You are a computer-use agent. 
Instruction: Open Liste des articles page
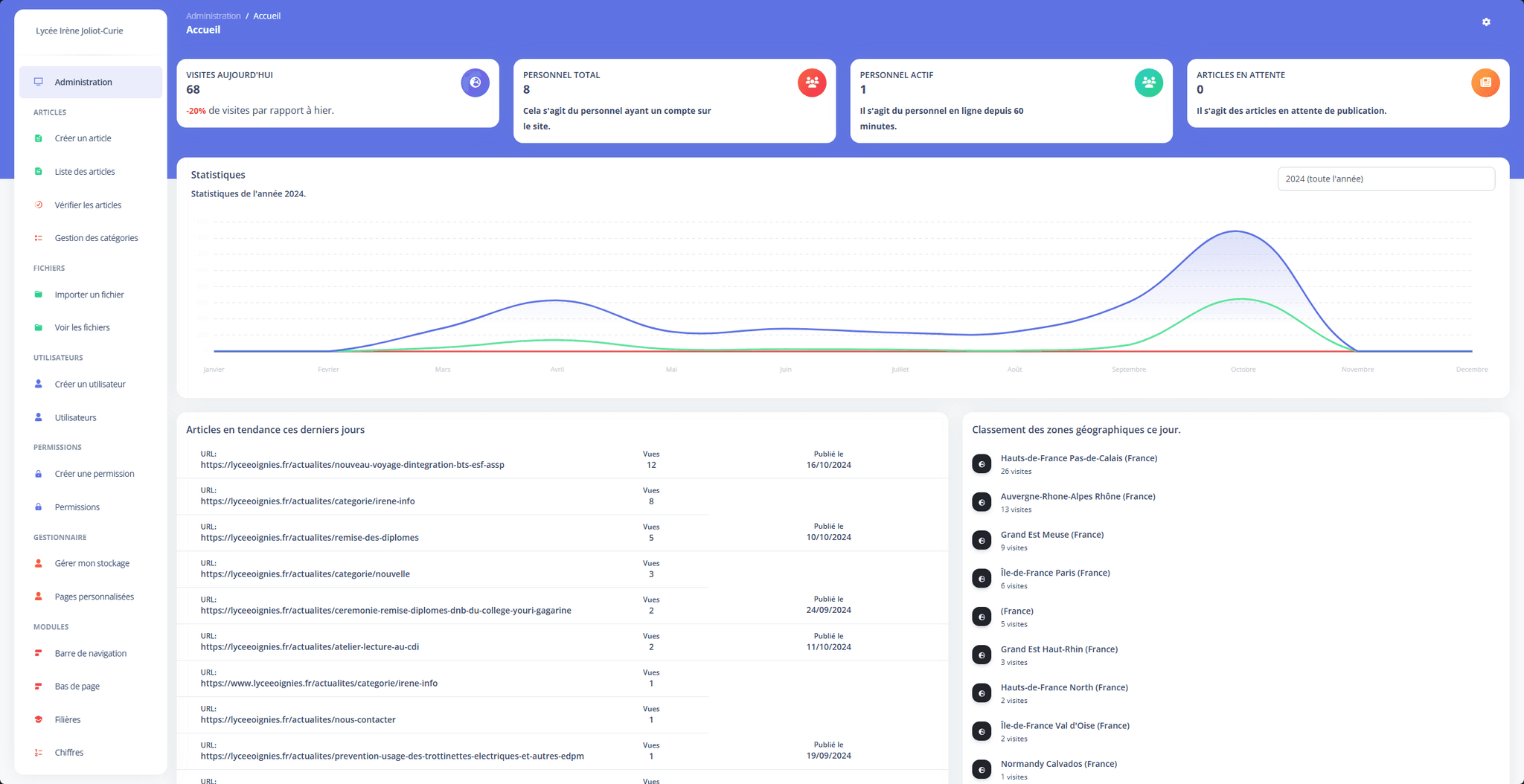85,172
